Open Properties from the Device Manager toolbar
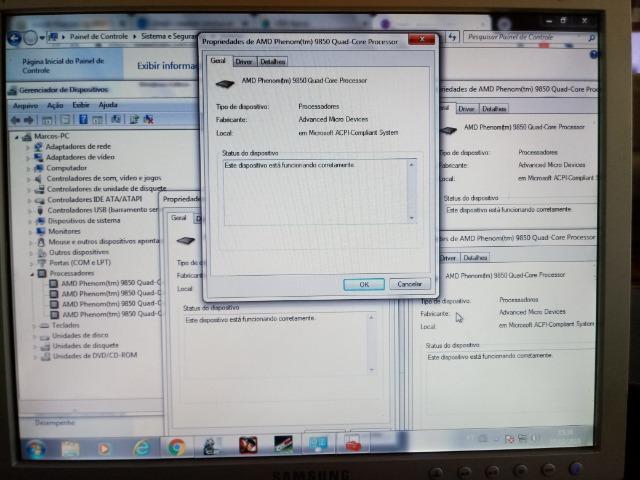Viewport: 640px width, 480px height. pos(65,120)
